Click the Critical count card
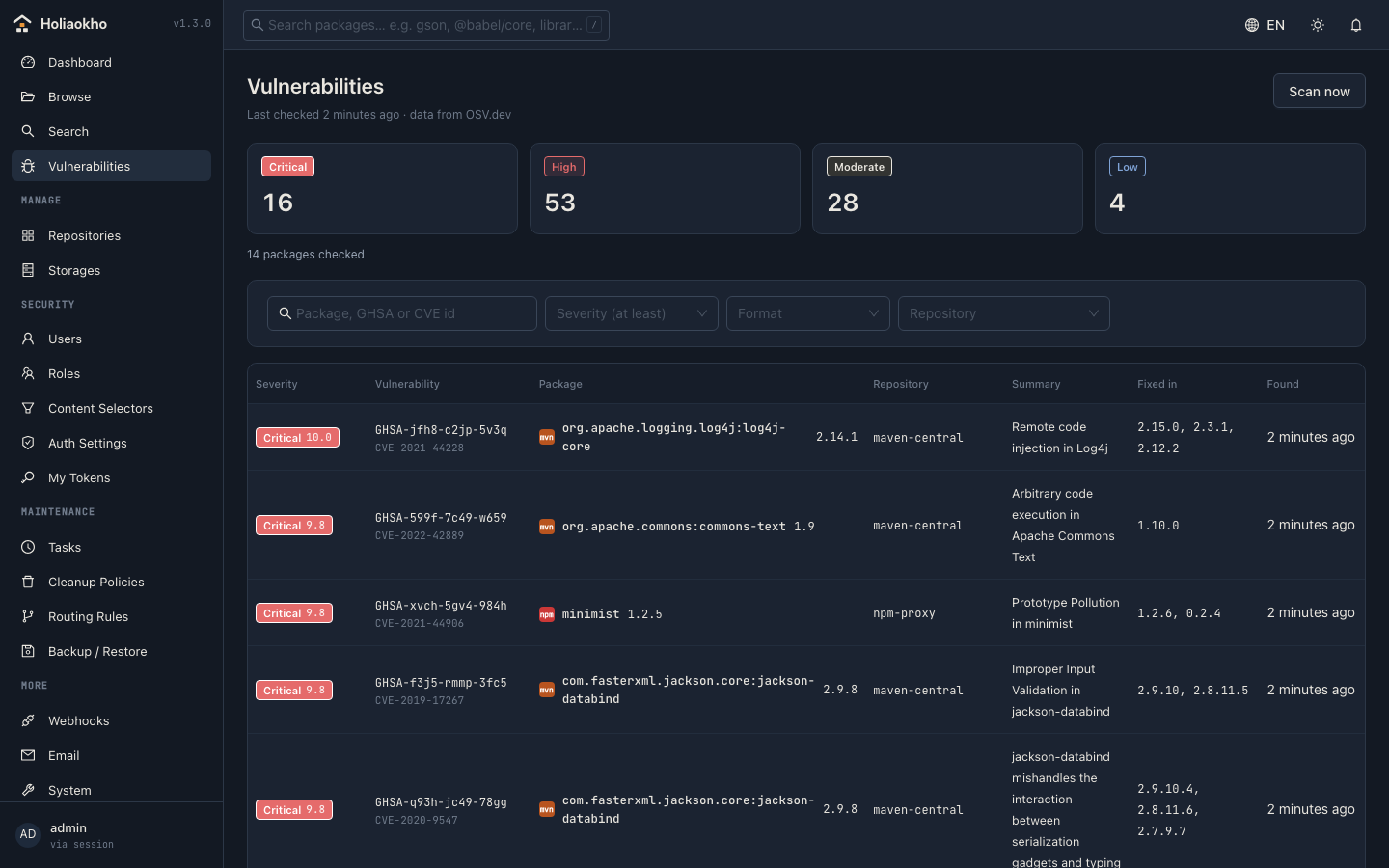Viewport: 1389px width, 868px height. [x=382, y=188]
